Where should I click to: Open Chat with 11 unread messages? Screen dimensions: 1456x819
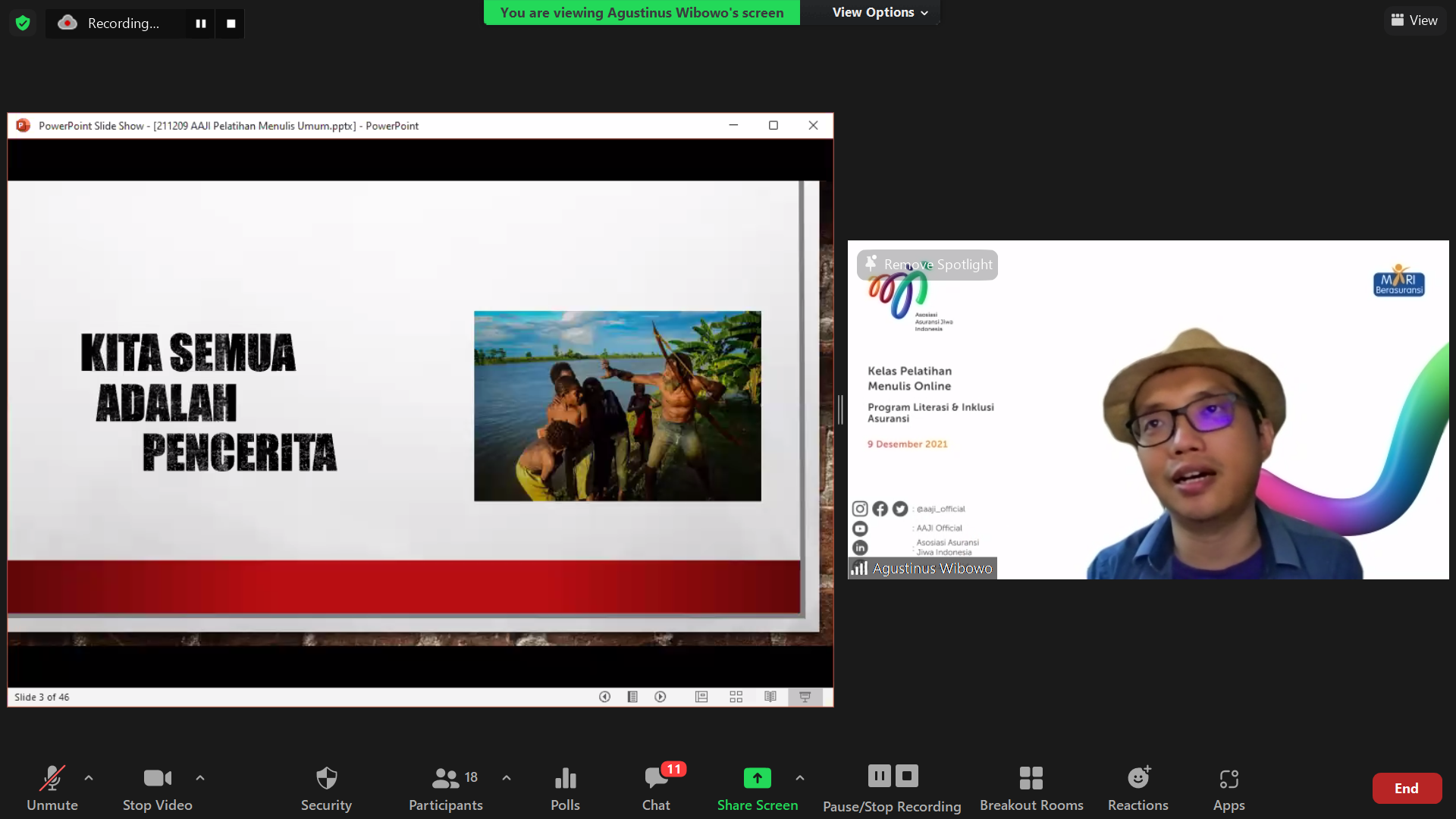[x=657, y=788]
